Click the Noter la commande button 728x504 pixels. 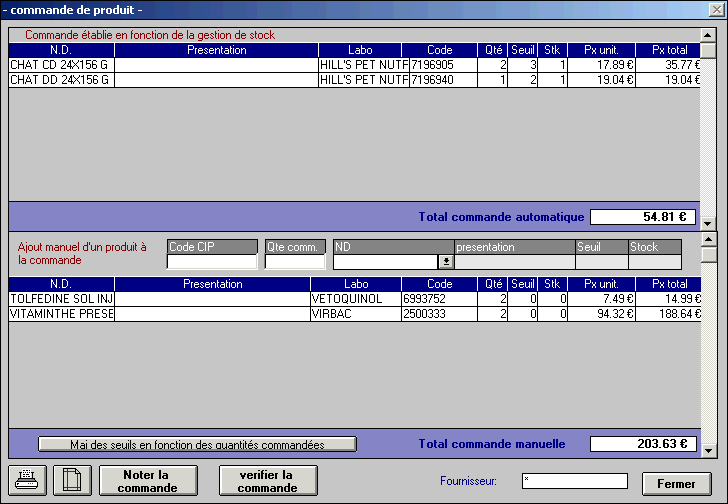point(148,481)
